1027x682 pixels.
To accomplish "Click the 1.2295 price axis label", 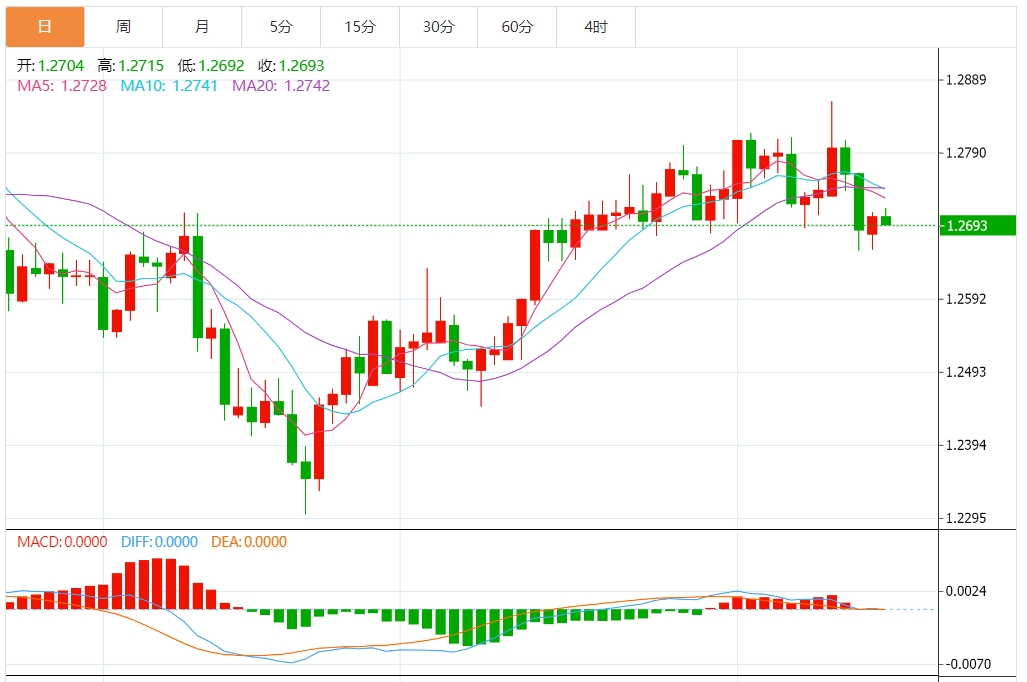I will 966,518.
